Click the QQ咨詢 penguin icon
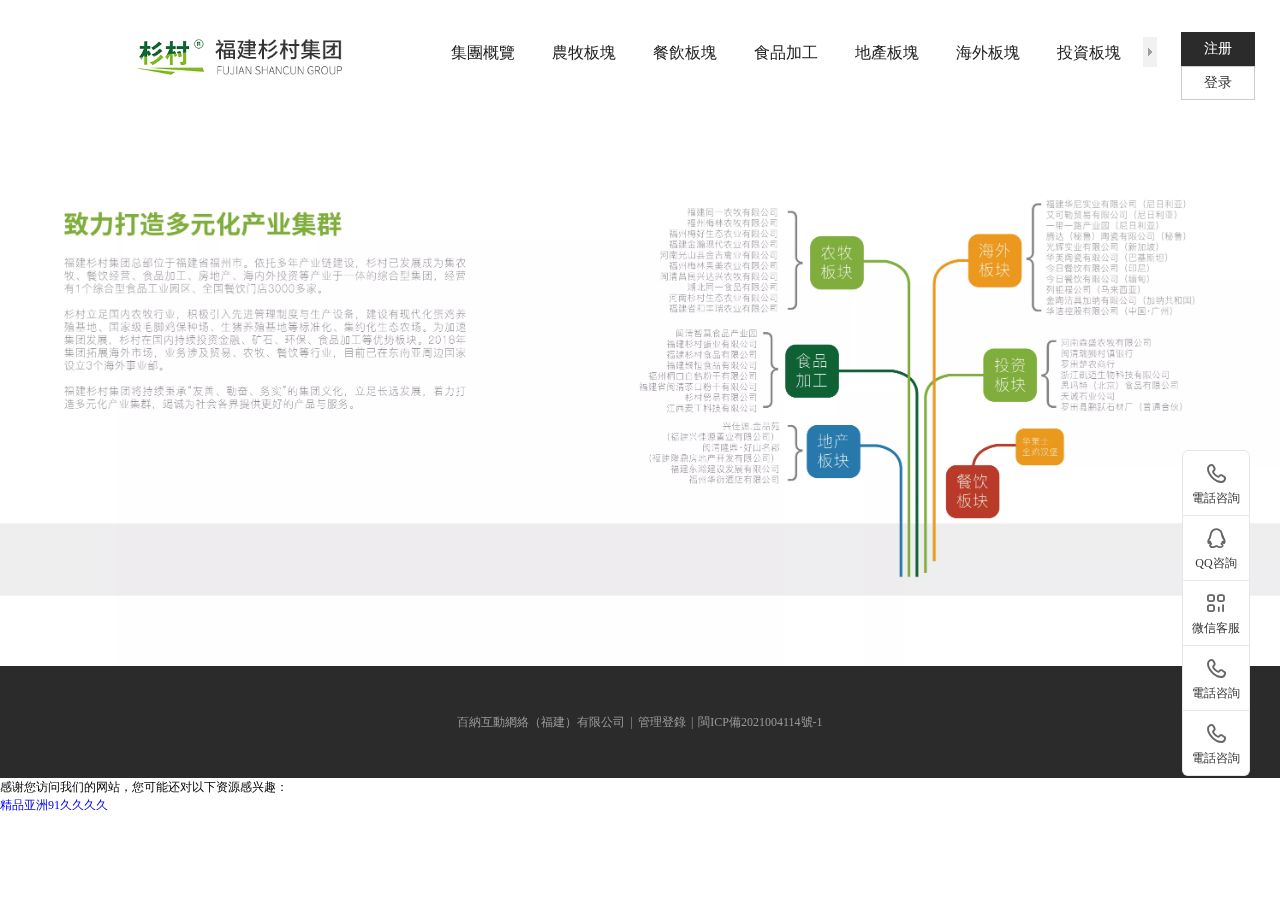Screen dimensions: 1287x900 pyautogui.click(x=1216, y=538)
